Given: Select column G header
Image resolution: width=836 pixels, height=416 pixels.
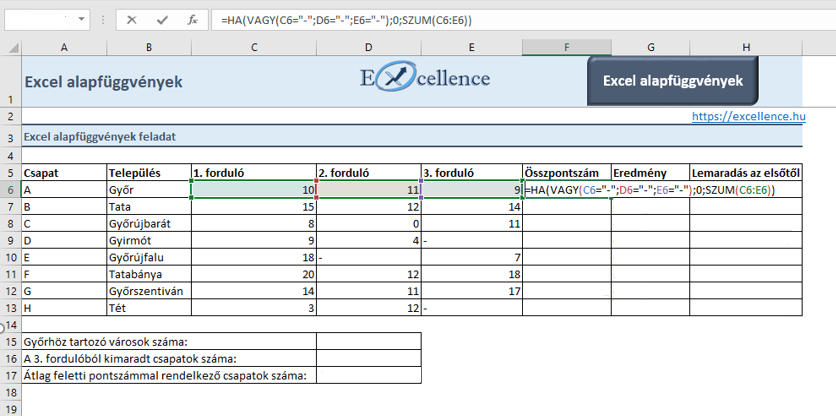Looking at the screenshot, I should point(650,47).
